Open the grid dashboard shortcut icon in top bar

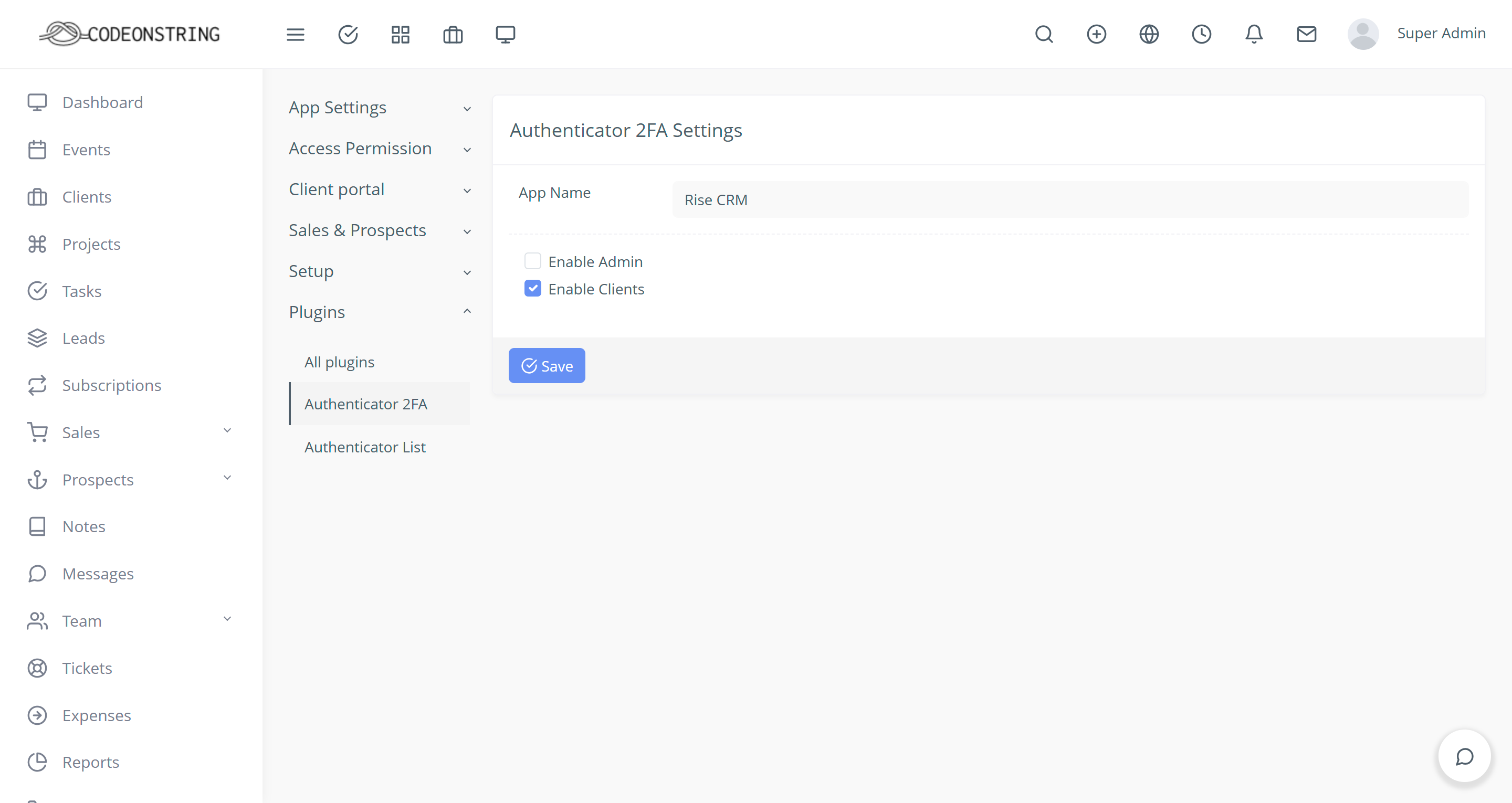tap(400, 35)
